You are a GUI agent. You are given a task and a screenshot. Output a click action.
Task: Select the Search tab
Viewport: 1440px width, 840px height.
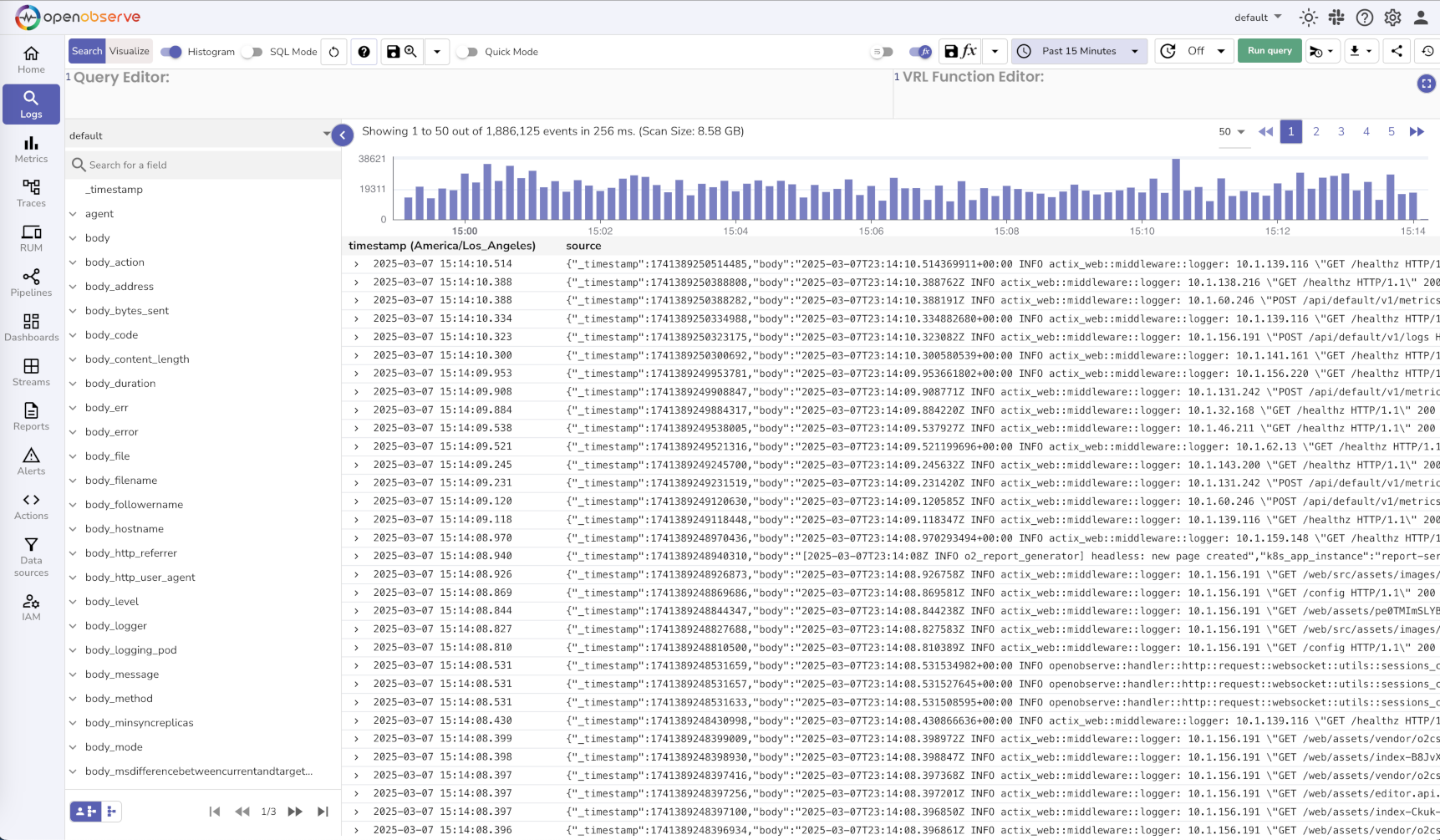click(86, 51)
